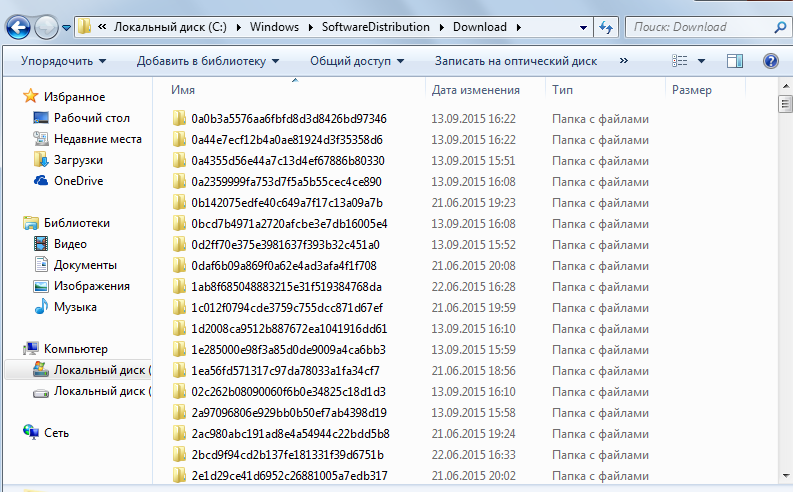Open the recent locations history dropdown
The image size is (793, 492).
(66, 28)
